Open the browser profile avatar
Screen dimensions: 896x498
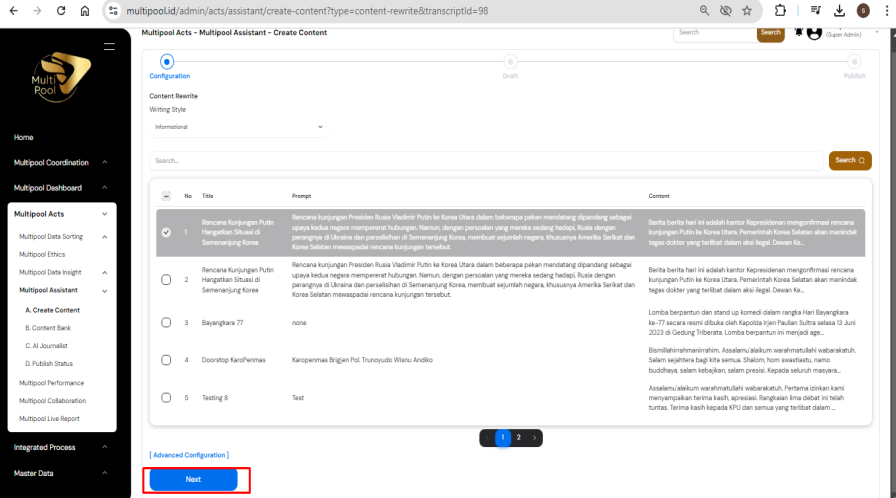(863, 11)
